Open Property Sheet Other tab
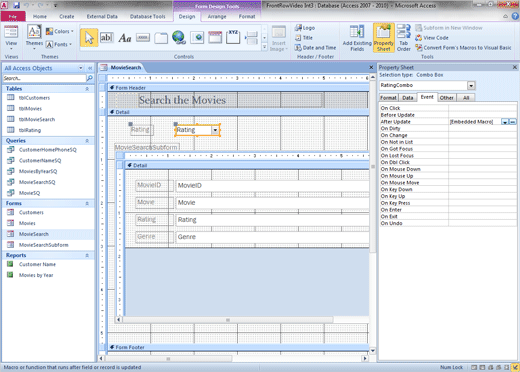This screenshot has height=372, width=520. (446, 98)
